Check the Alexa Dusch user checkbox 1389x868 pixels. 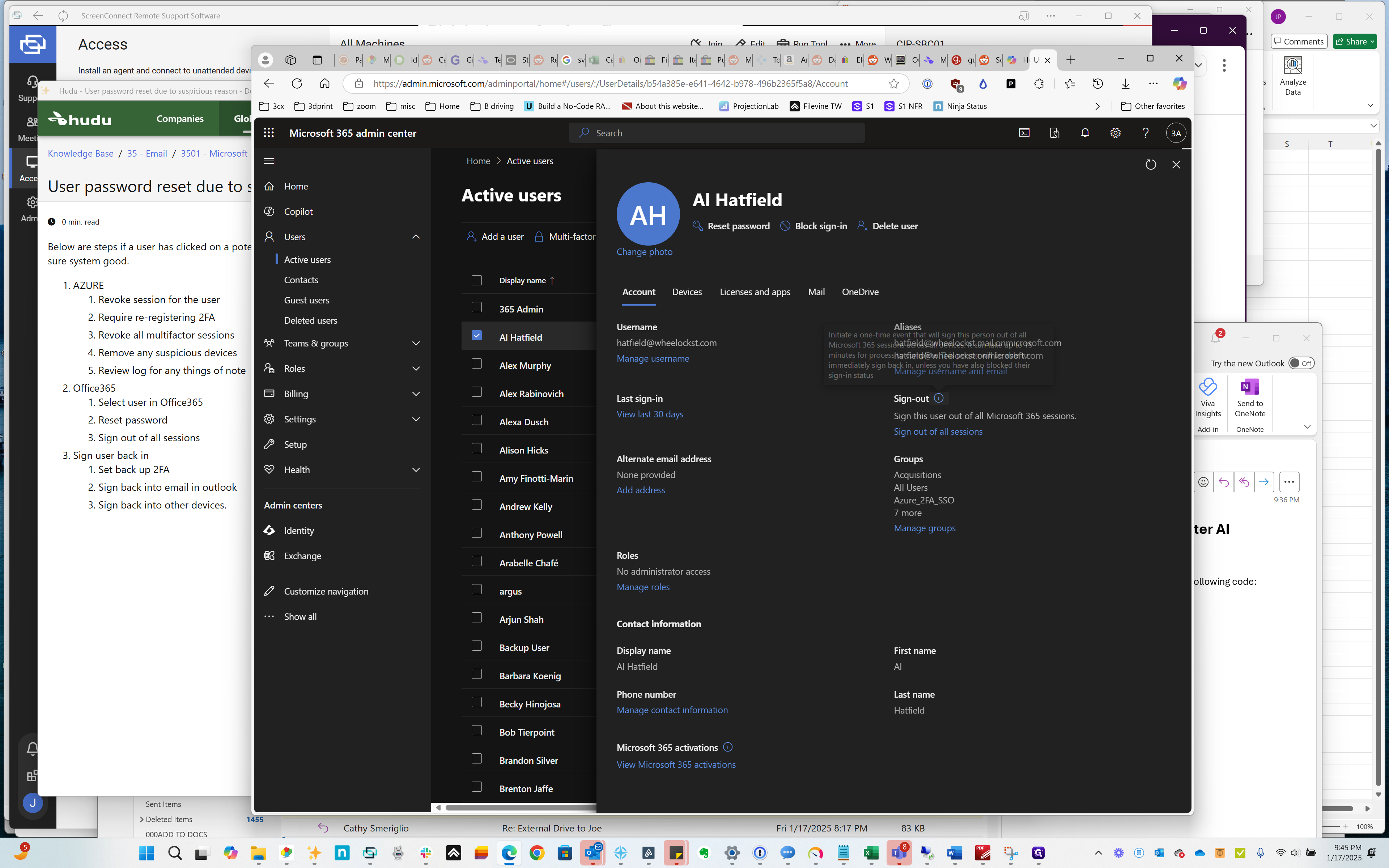(476, 420)
